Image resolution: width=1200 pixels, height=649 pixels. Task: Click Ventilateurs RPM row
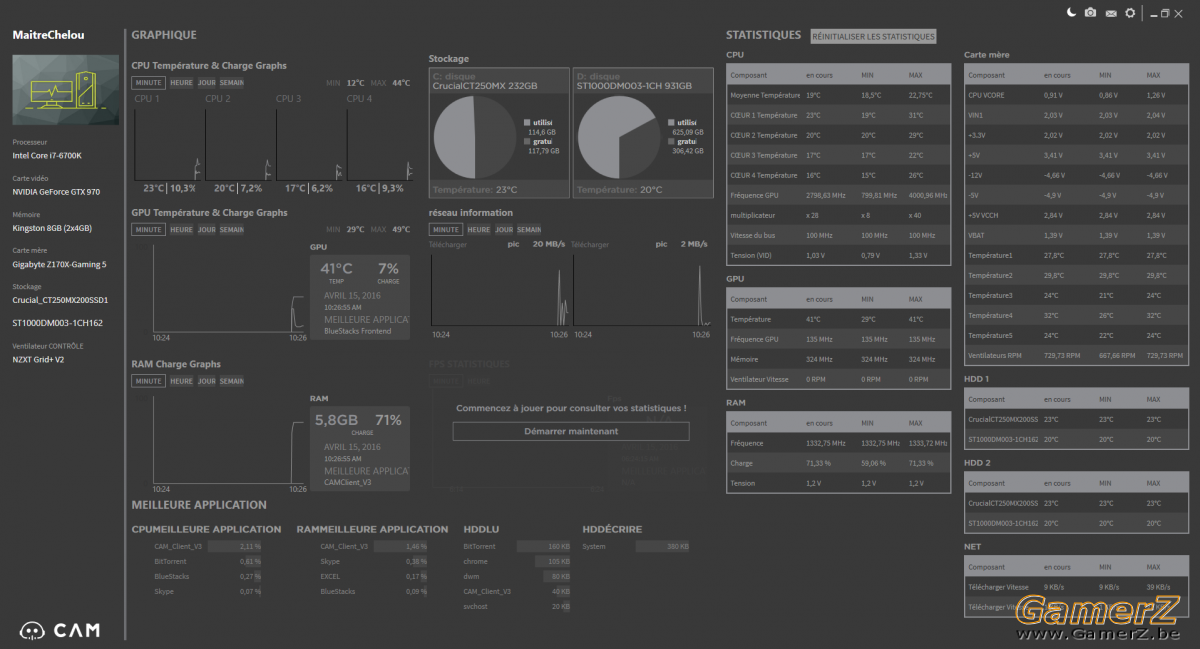click(1076, 355)
